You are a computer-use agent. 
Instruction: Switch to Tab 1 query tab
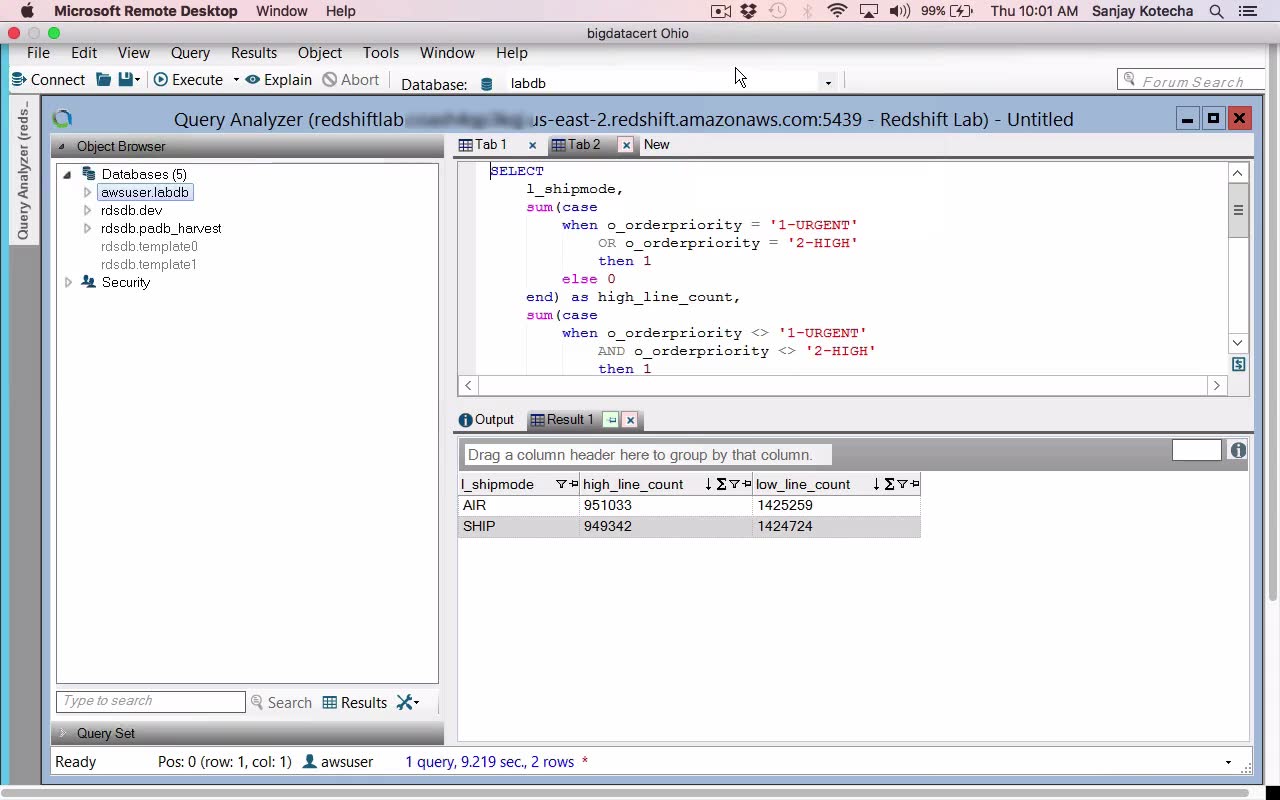click(490, 145)
